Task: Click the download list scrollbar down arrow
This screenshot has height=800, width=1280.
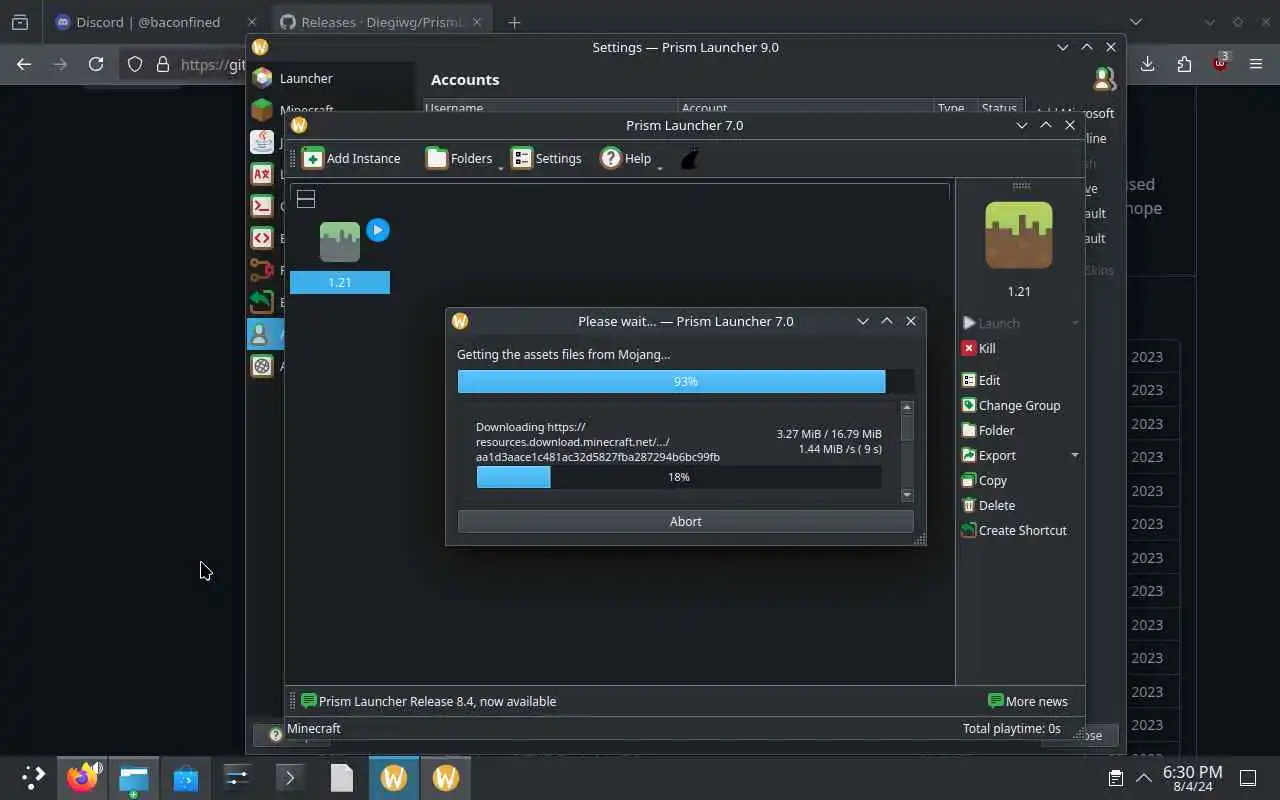Action: (x=907, y=494)
